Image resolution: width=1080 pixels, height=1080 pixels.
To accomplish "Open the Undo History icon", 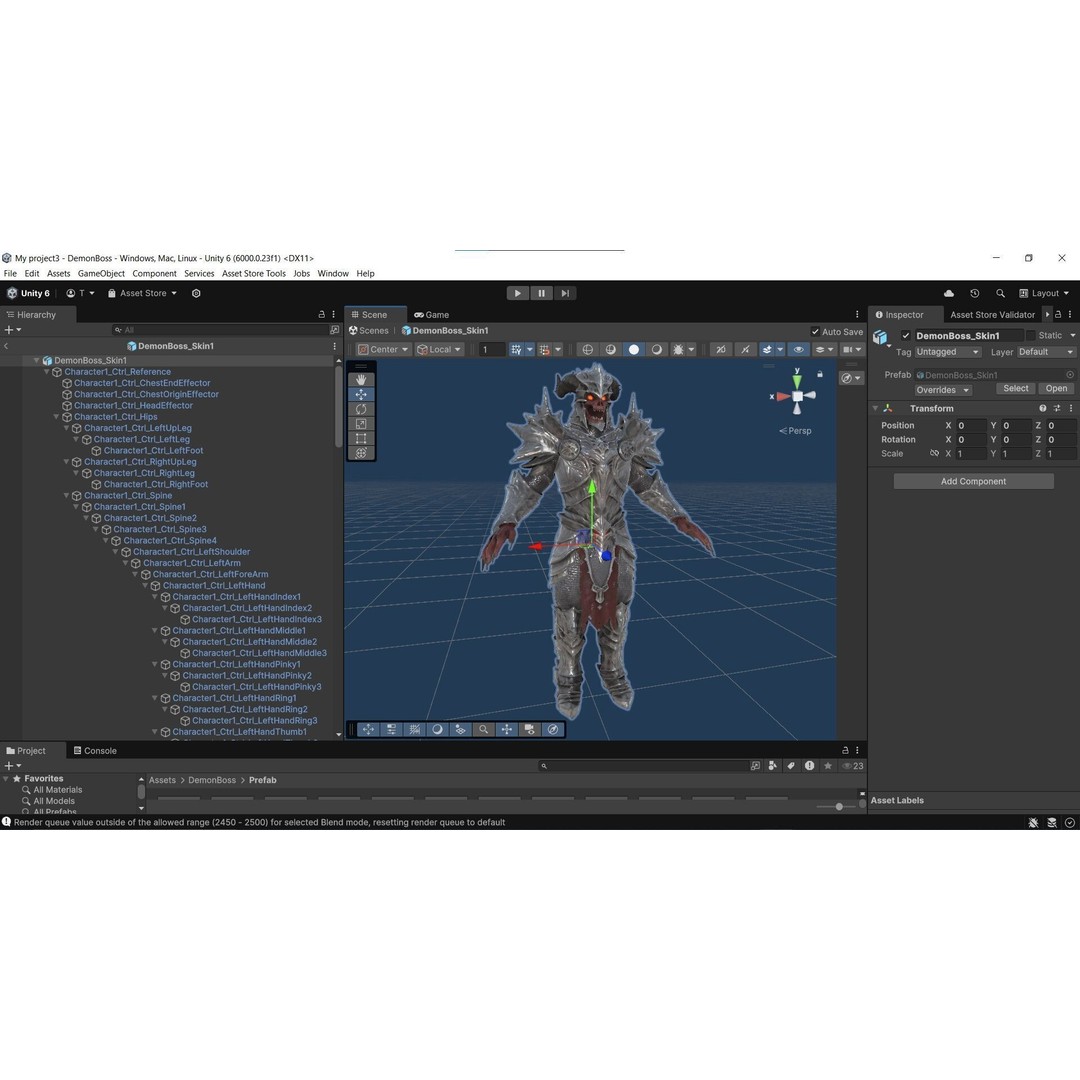I will point(975,293).
